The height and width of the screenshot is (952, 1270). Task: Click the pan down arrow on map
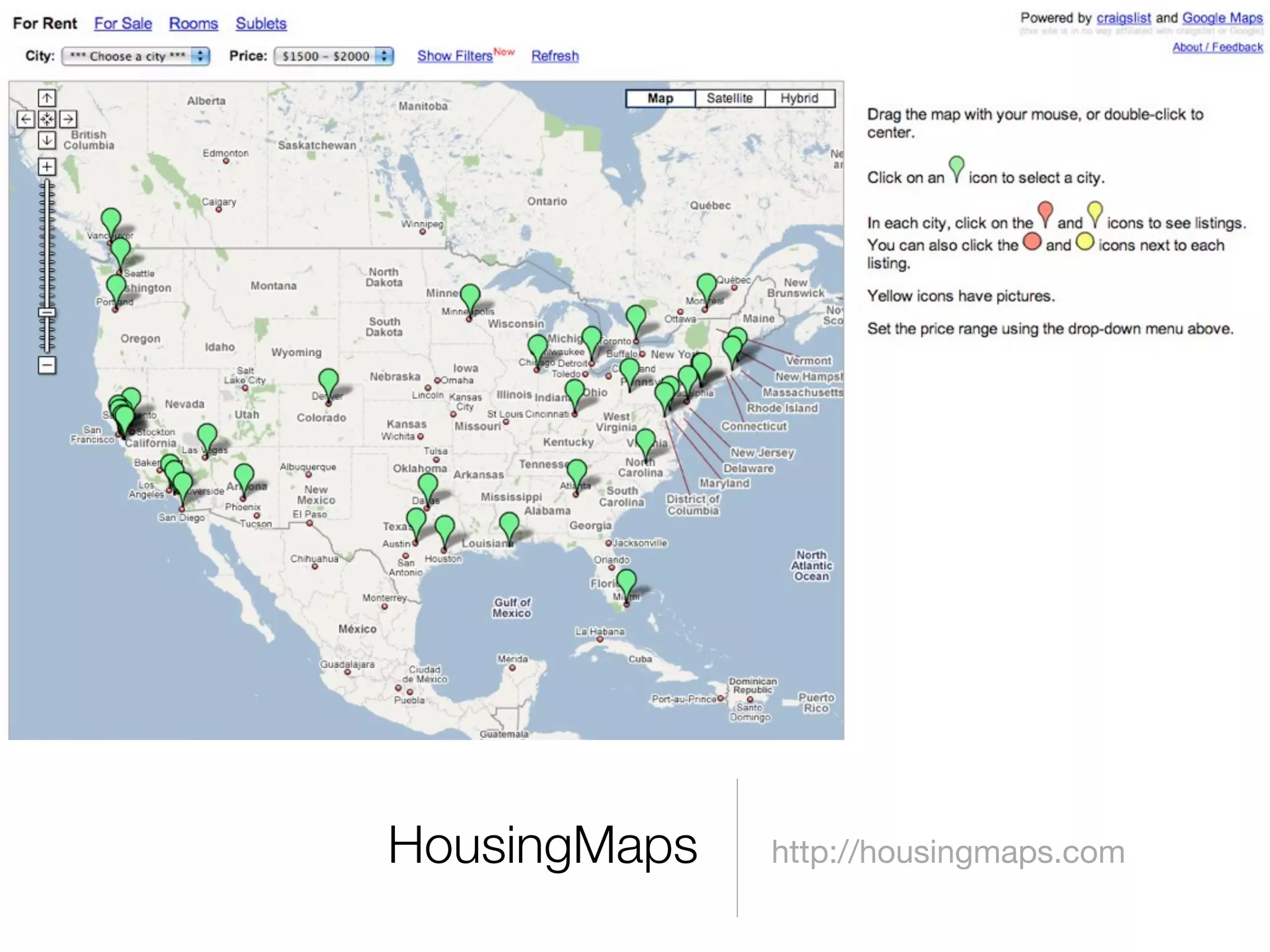coord(47,140)
